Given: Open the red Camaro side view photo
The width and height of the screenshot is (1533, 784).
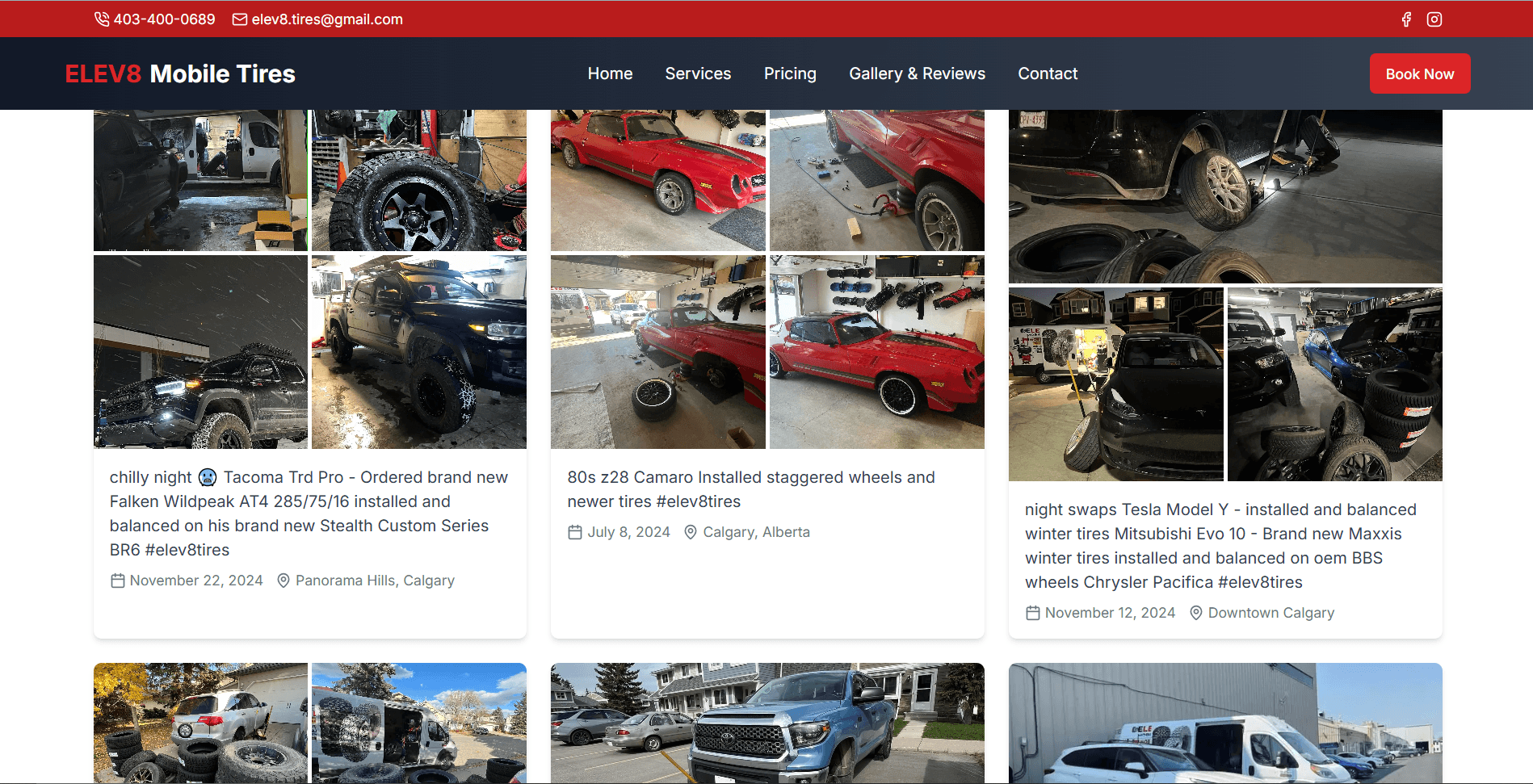Looking at the screenshot, I should point(877,352).
